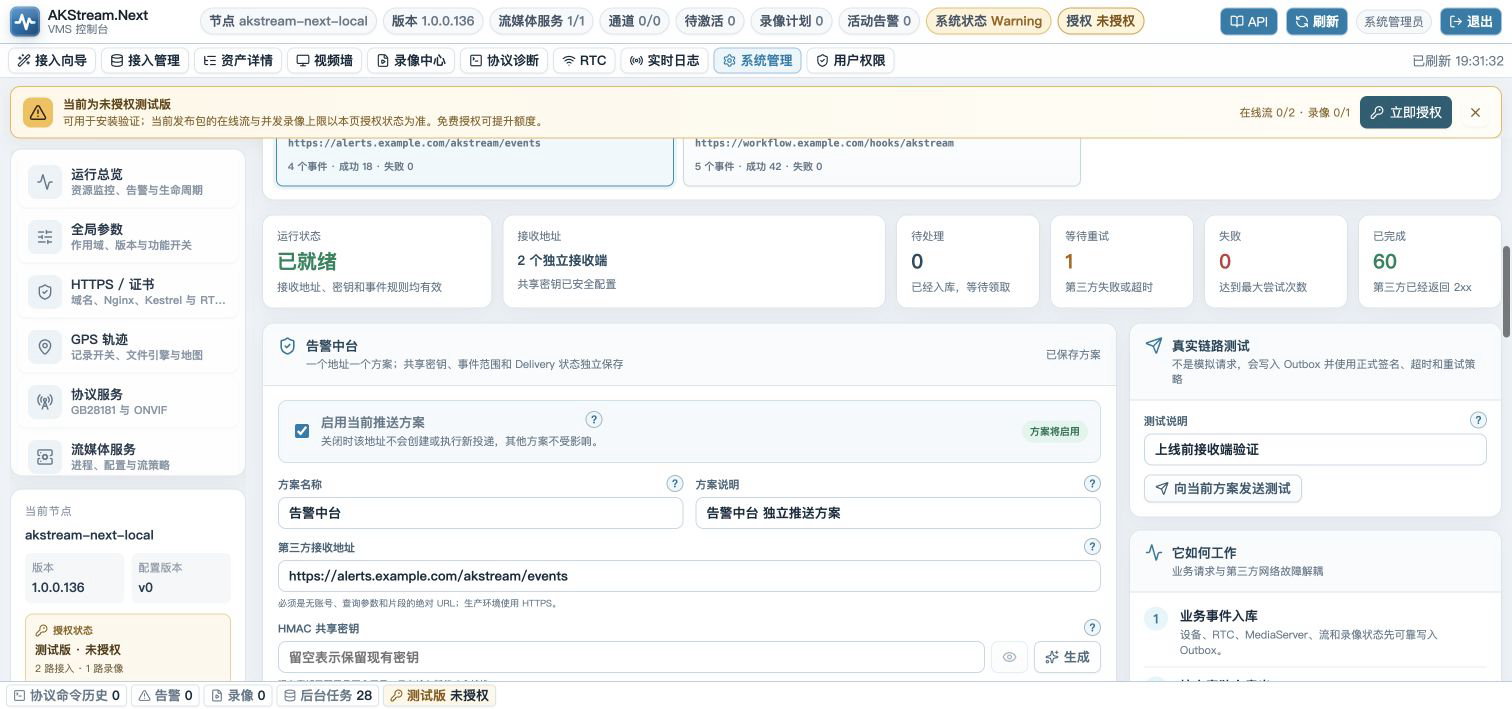Open the 接入向导 tab
Viewport: 1512px width, 709px height.
(x=52, y=60)
